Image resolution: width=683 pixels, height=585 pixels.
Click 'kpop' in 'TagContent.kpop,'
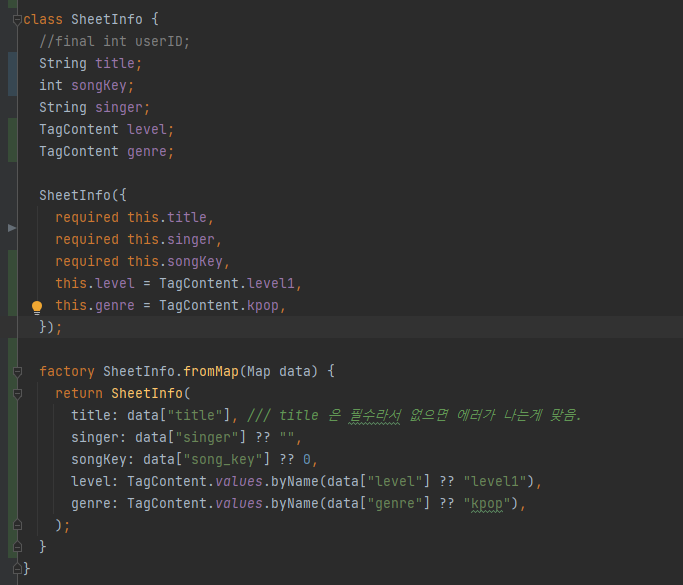(x=263, y=305)
